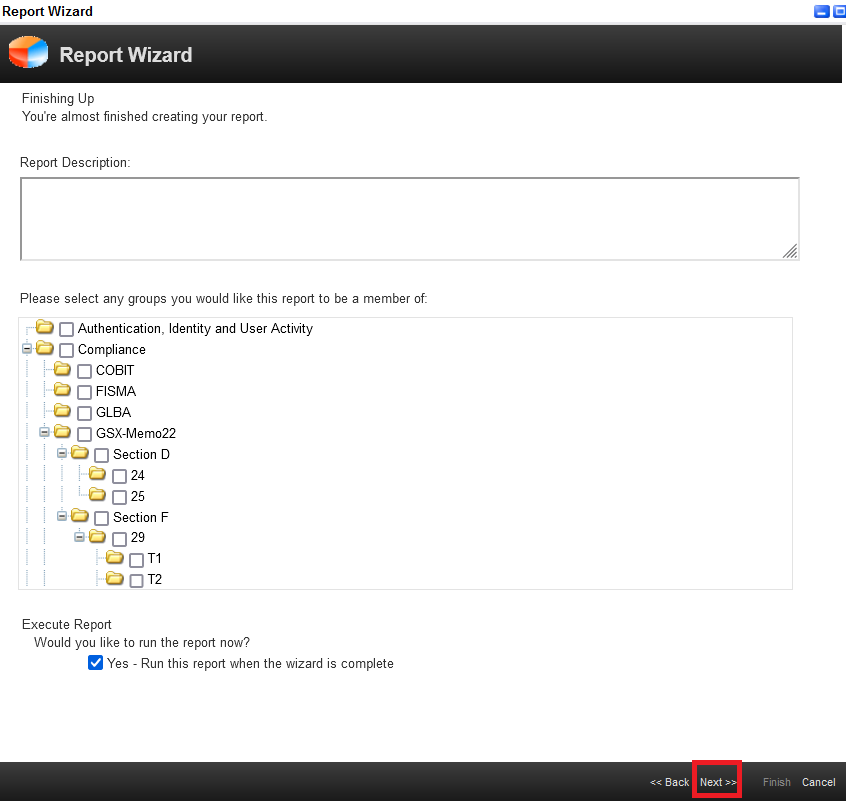Click the Finish button
The image size is (846, 801).
tap(776, 782)
